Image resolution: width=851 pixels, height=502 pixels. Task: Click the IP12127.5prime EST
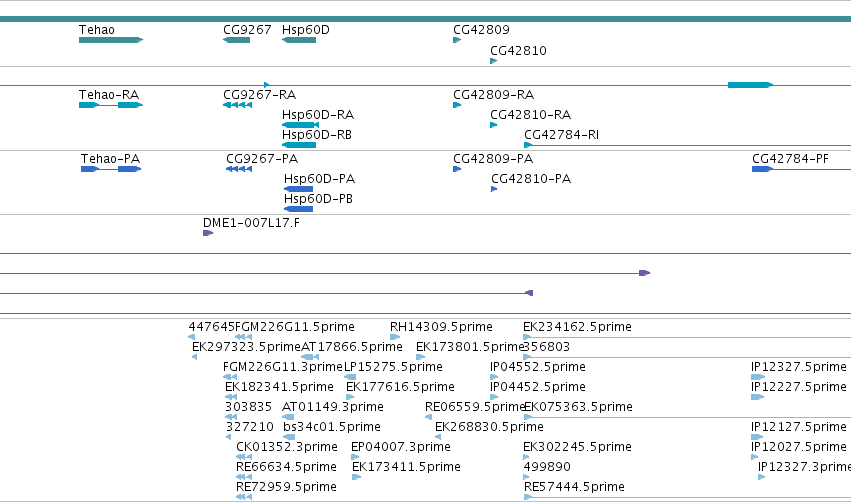tap(757, 437)
